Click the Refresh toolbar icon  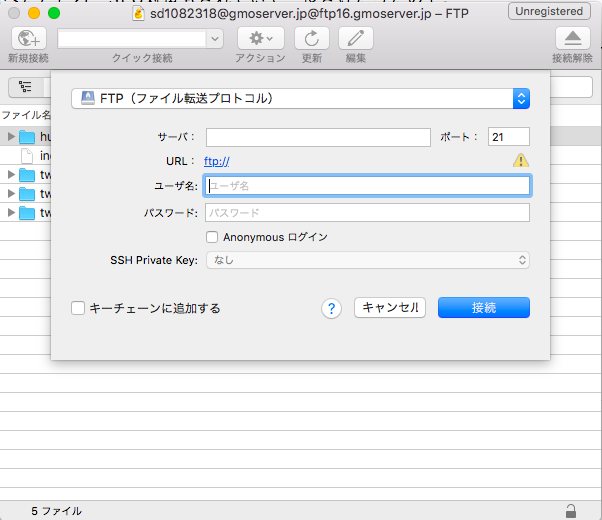click(x=312, y=39)
